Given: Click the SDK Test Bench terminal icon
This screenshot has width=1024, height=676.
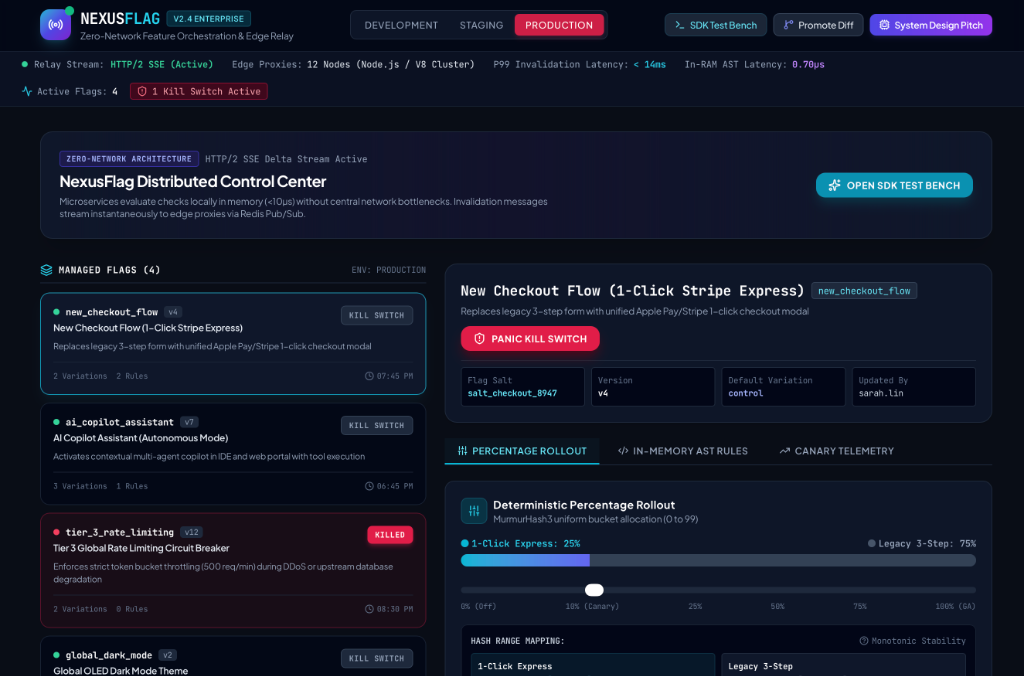Looking at the screenshot, I should 680,25.
